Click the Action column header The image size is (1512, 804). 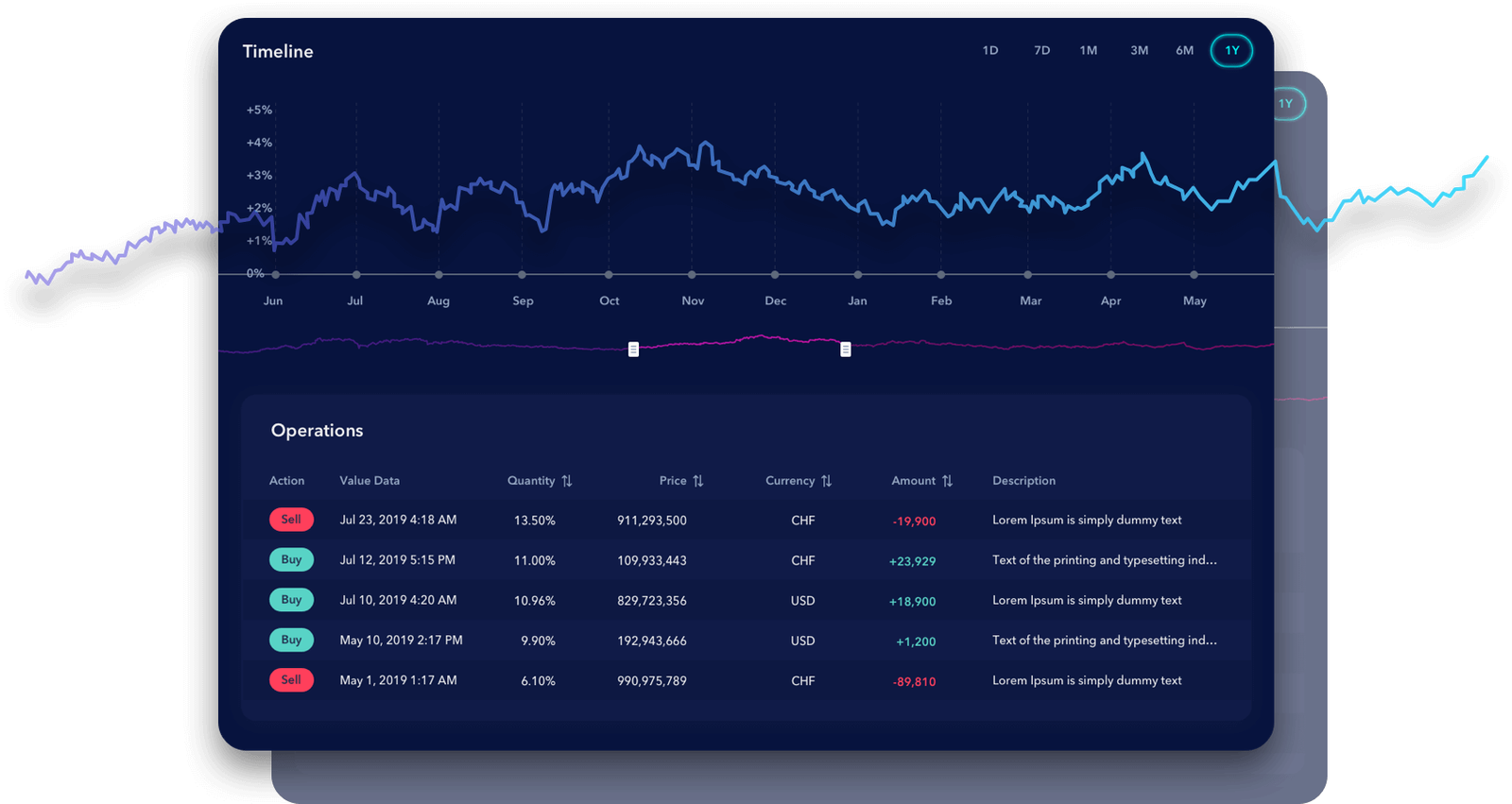[287, 481]
